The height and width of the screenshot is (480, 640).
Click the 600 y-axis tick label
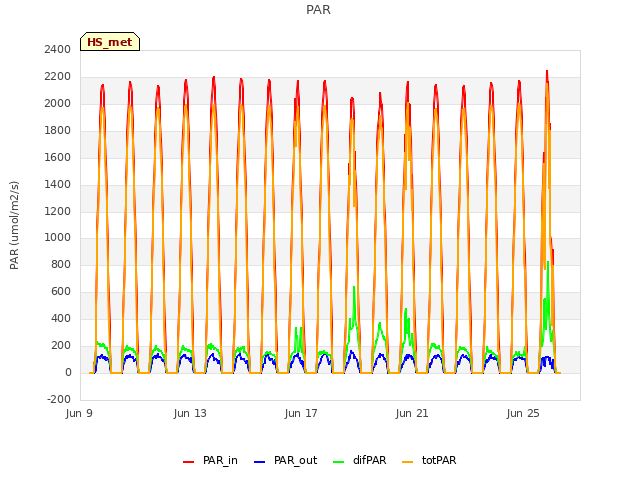[x=61, y=291]
